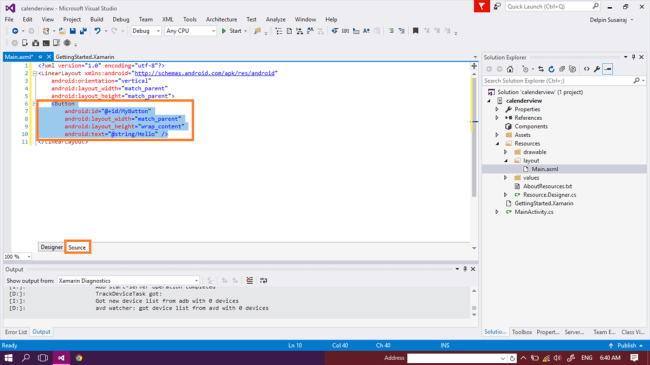Screen dimensions: 650x365
Task: Click the Properties wrench icon in Solution Explorer
Action: [x=597, y=69]
